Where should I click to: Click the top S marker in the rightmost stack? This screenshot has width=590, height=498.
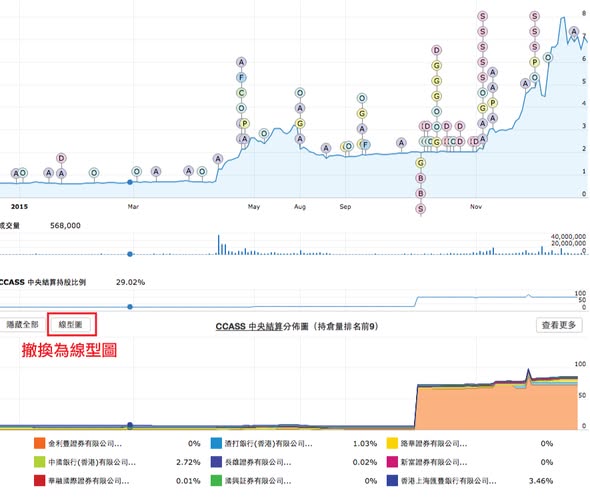[x=534, y=16]
